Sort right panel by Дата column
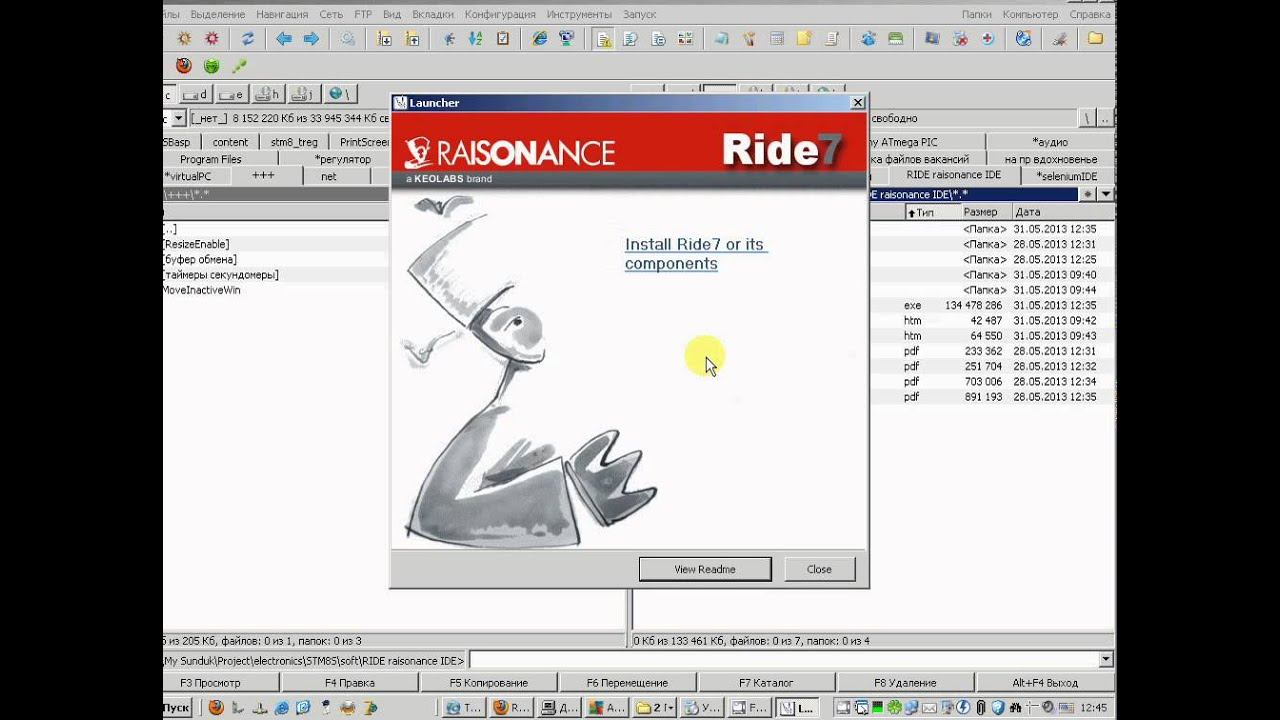This screenshot has height=720, width=1280. click(x=1062, y=212)
